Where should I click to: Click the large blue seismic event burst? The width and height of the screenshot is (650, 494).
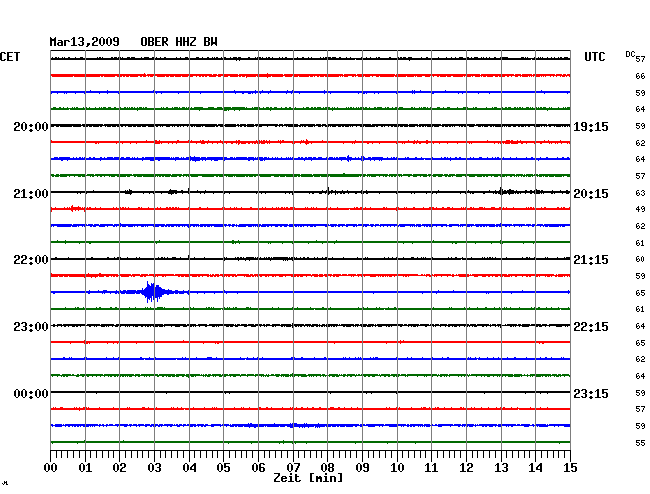tap(153, 292)
